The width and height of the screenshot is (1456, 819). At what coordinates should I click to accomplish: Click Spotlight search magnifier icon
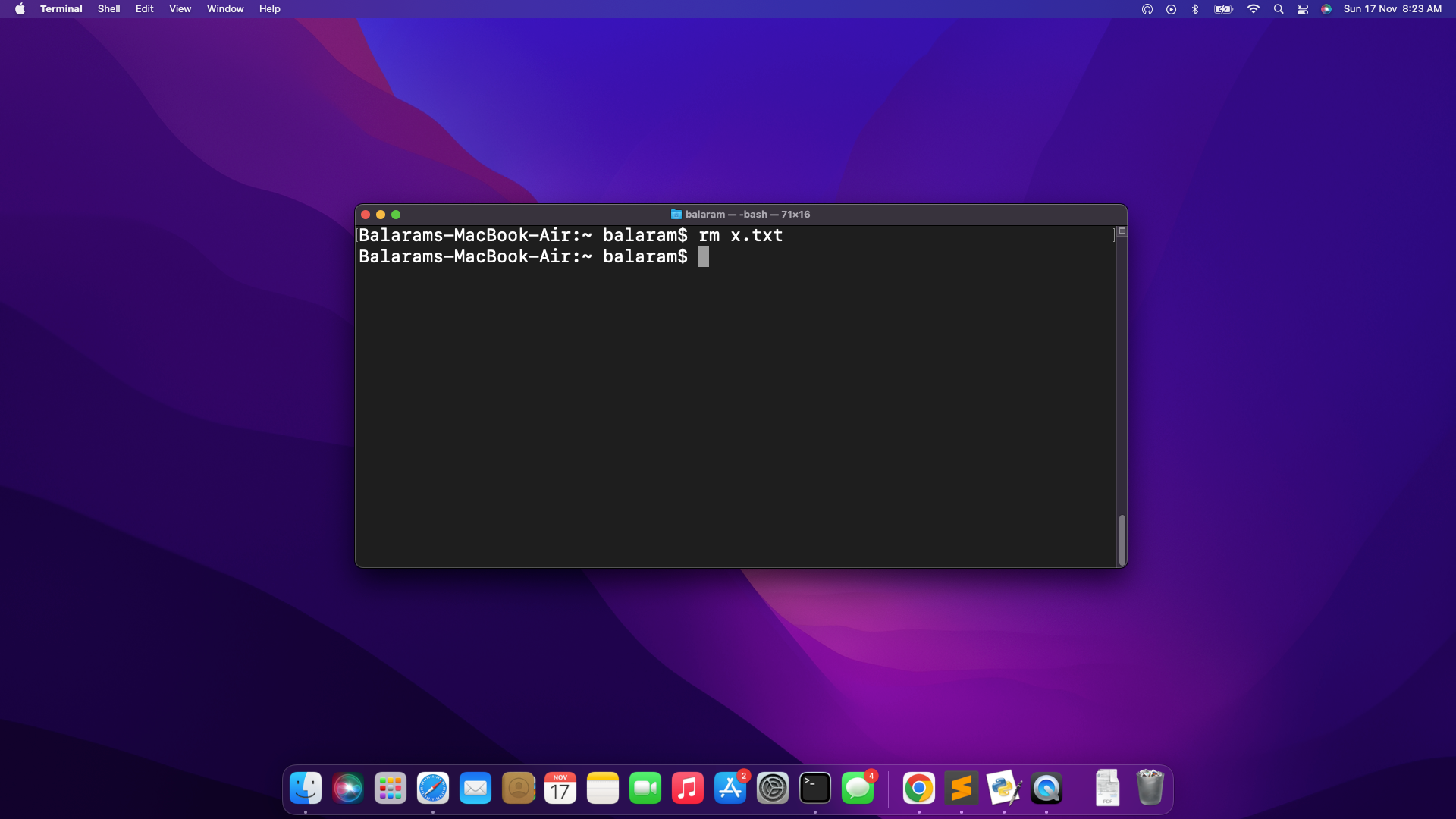point(1279,9)
